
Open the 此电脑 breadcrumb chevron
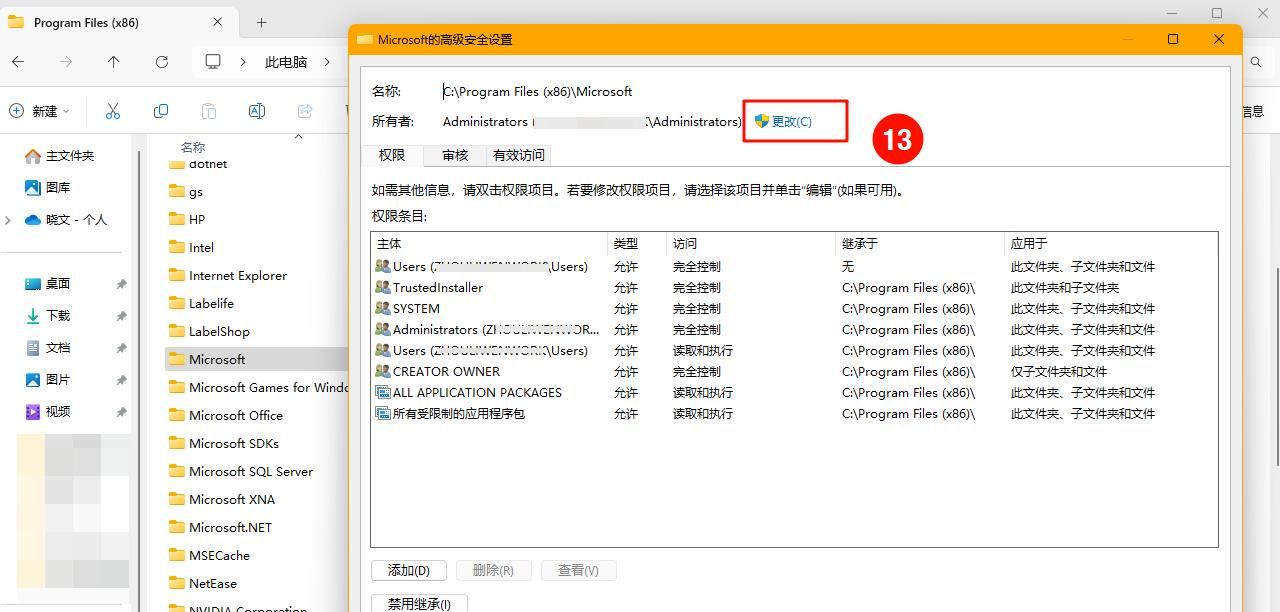(x=328, y=61)
